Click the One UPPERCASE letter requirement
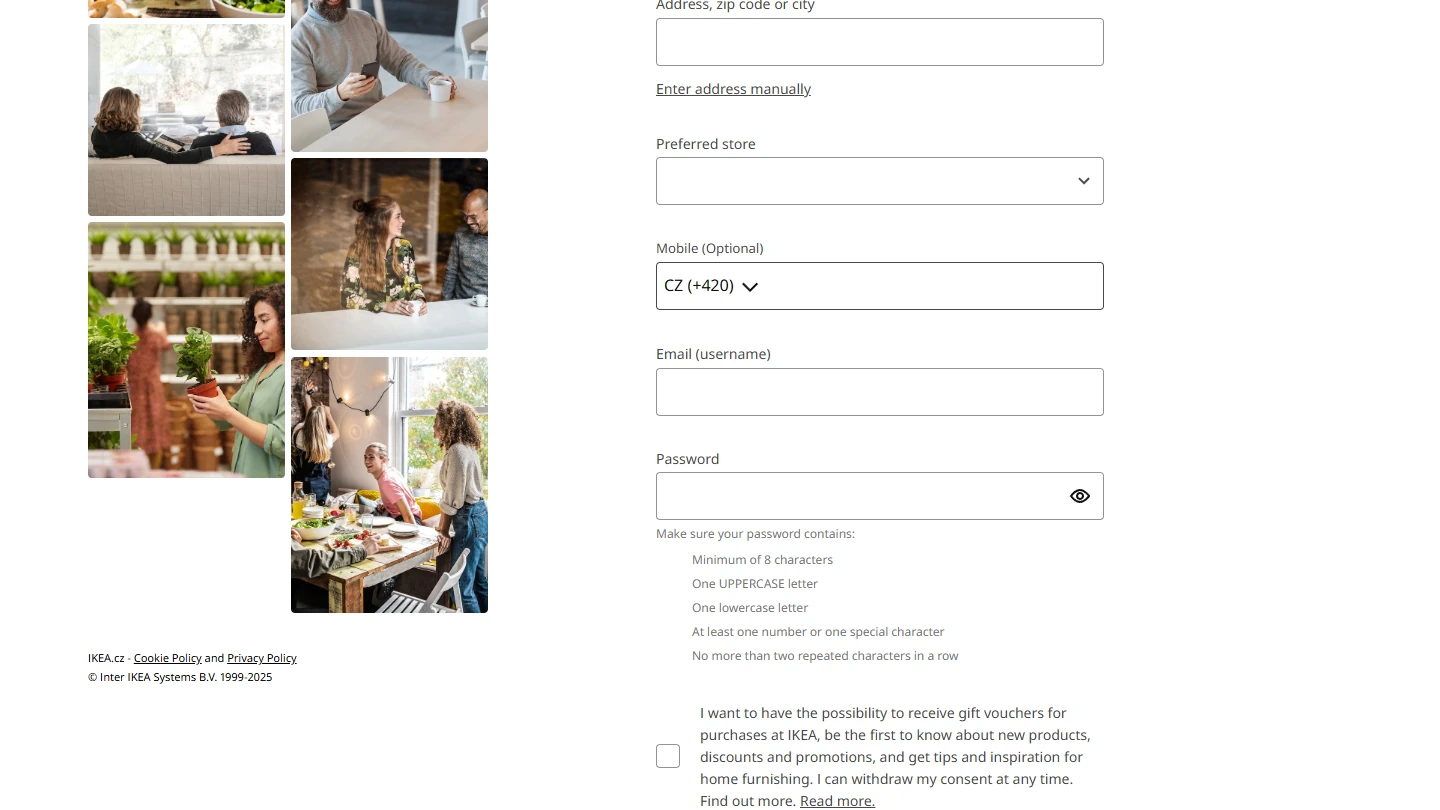 click(755, 584)
